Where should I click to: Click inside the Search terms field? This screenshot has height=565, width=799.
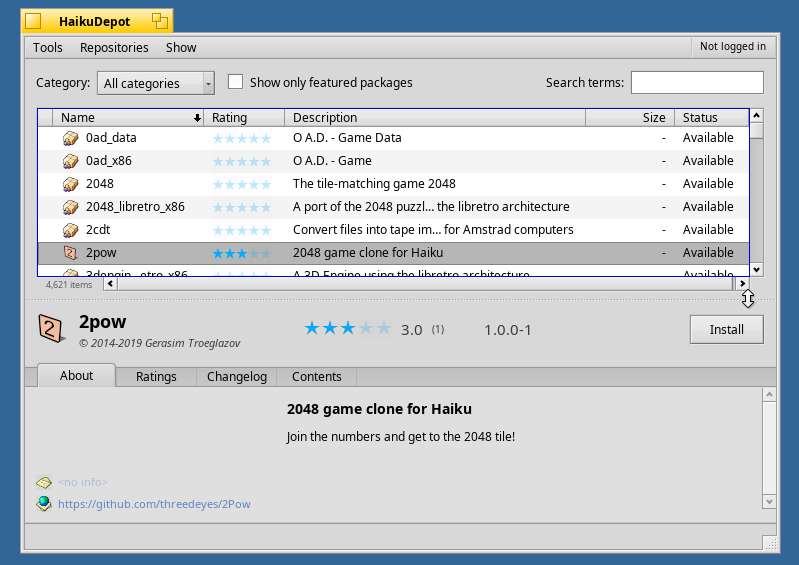pyautogui.click(x=697, y=83)
